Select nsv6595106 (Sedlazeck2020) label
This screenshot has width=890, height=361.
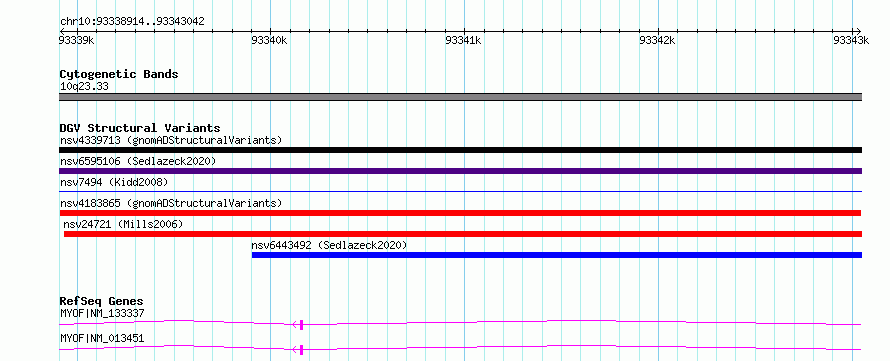click(138, 161)
